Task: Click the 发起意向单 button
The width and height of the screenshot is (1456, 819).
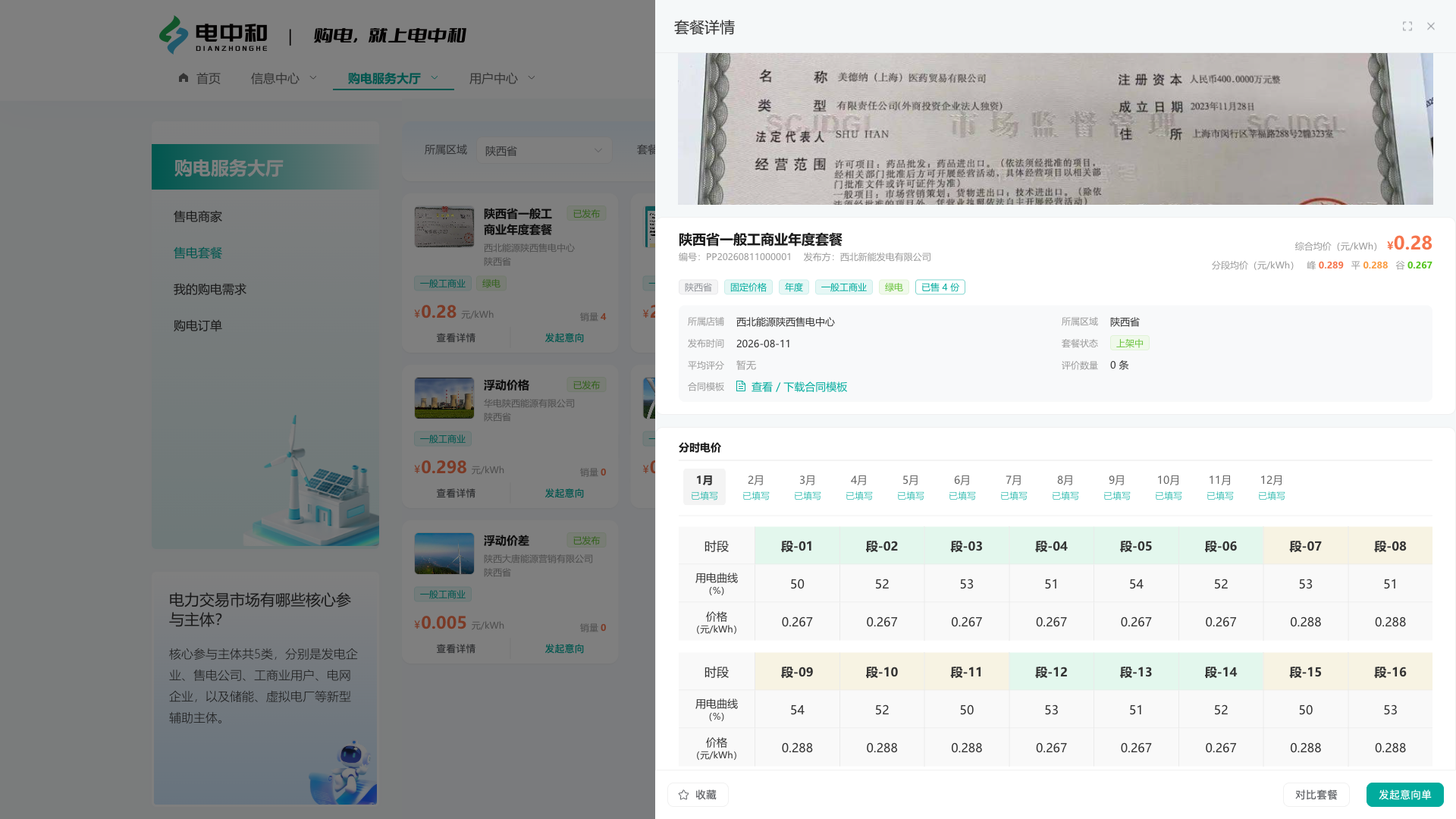Action: coord(1405,795)
